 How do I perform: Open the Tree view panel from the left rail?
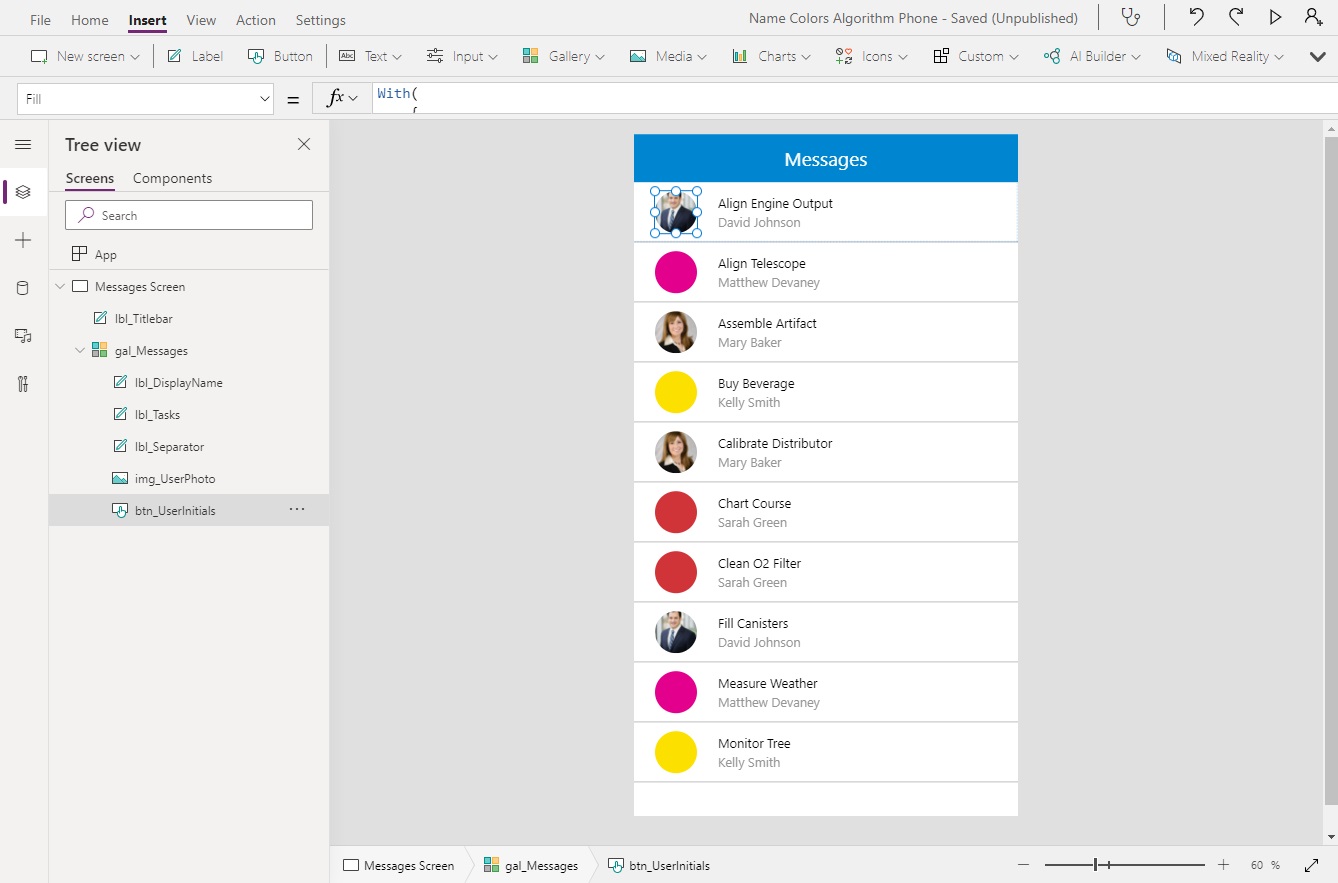point(23,192)
